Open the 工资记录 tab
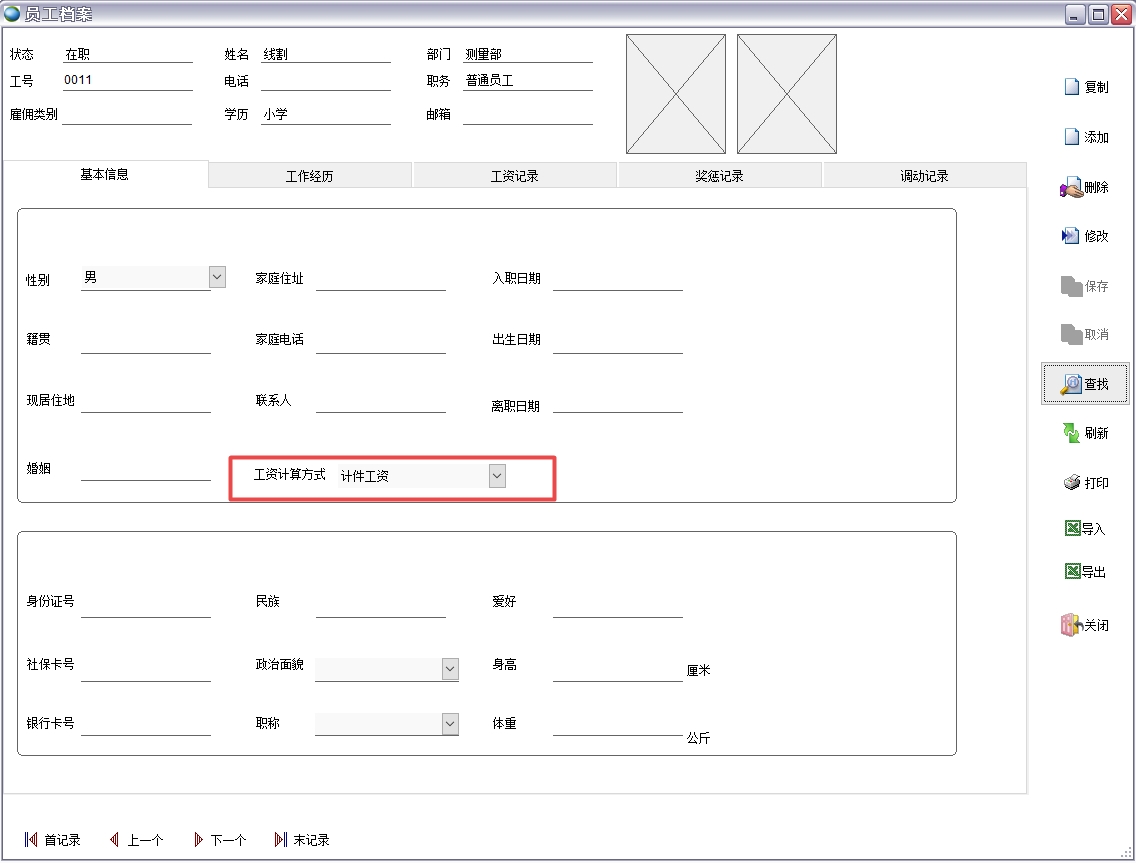The width and height of the screenshot is (1136, 863). click(515, 176)
